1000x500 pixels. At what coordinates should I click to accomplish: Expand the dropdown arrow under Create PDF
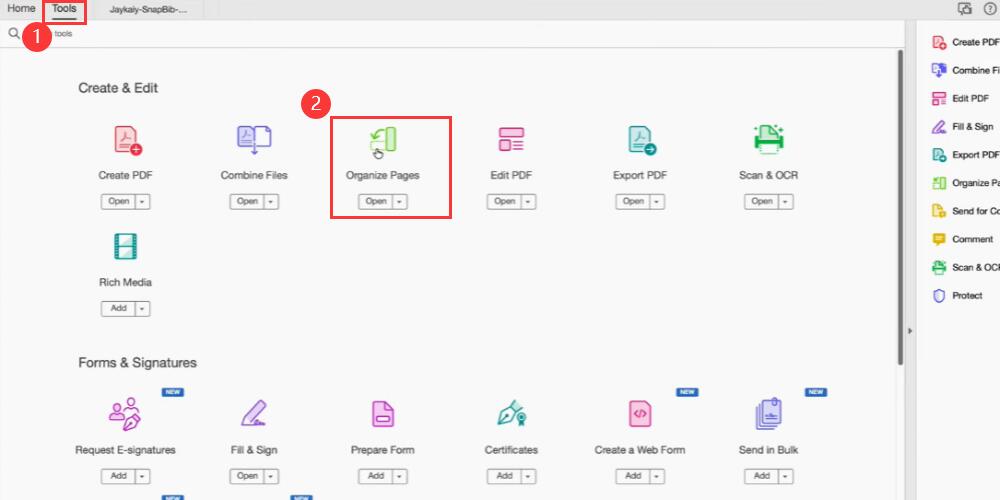(142, 202)
